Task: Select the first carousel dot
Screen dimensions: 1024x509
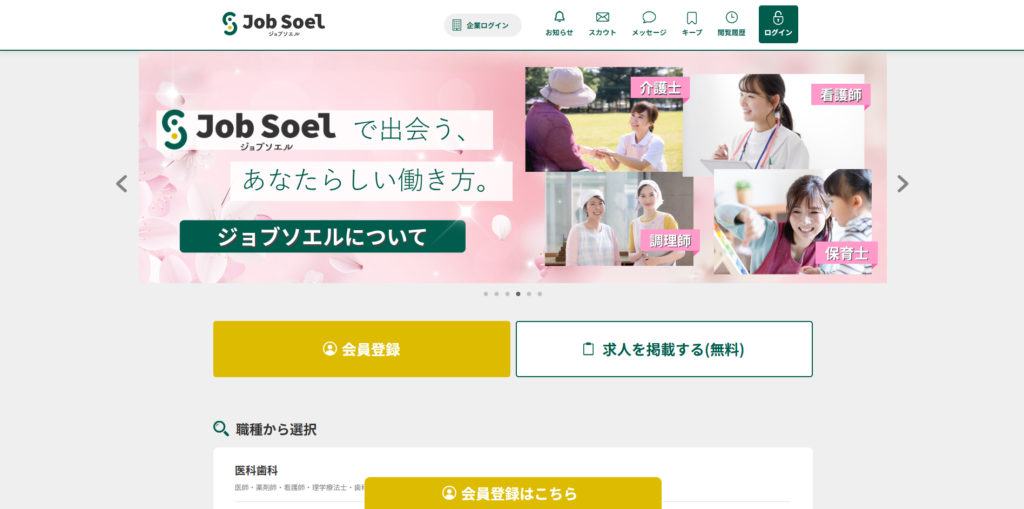Action: [x=486, y=294]
